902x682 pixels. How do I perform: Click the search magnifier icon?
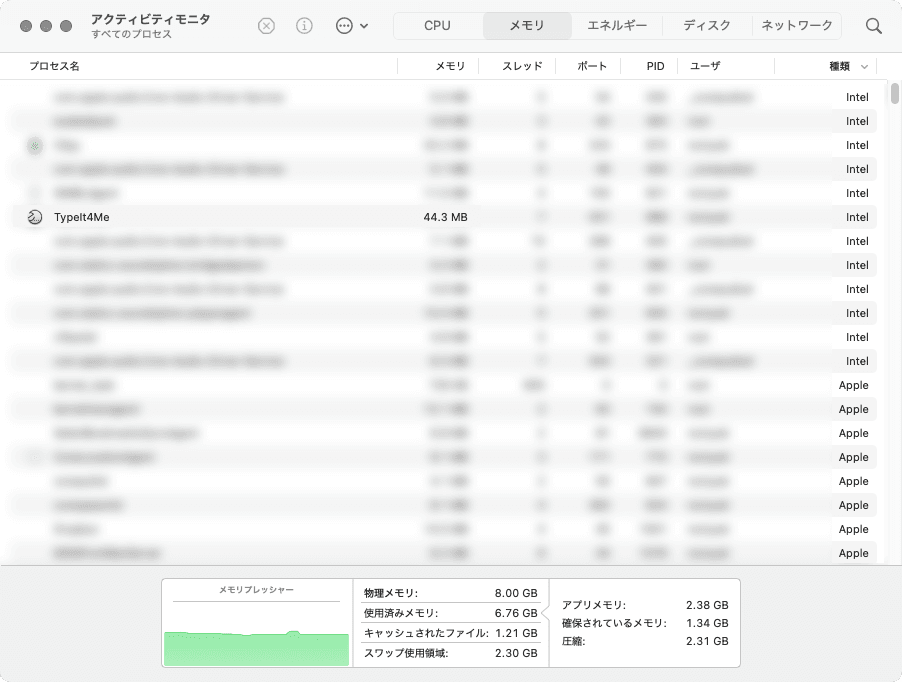[x=874, y=26]
